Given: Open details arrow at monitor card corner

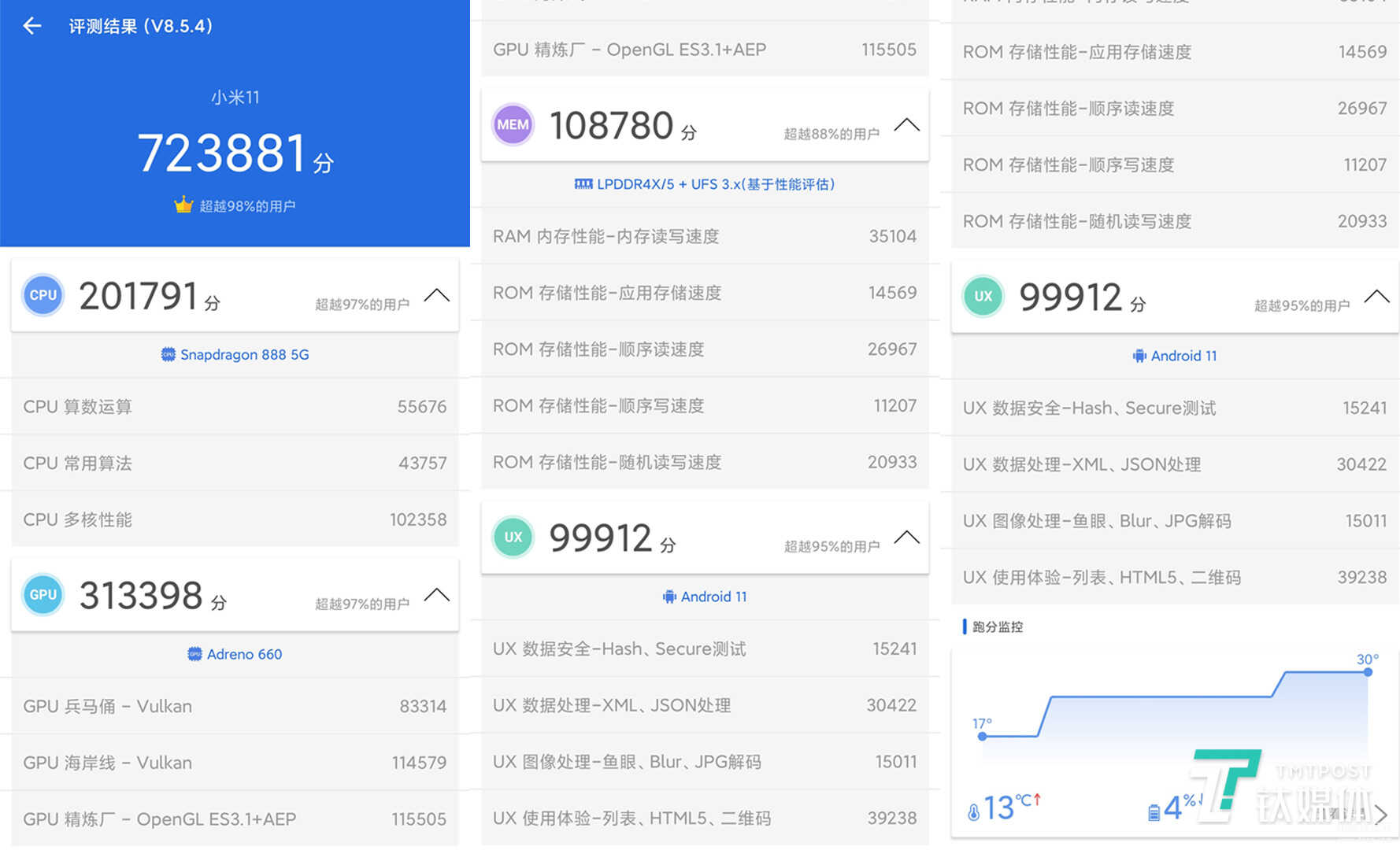Looking at the screenshot, I should coord(1381,814).
